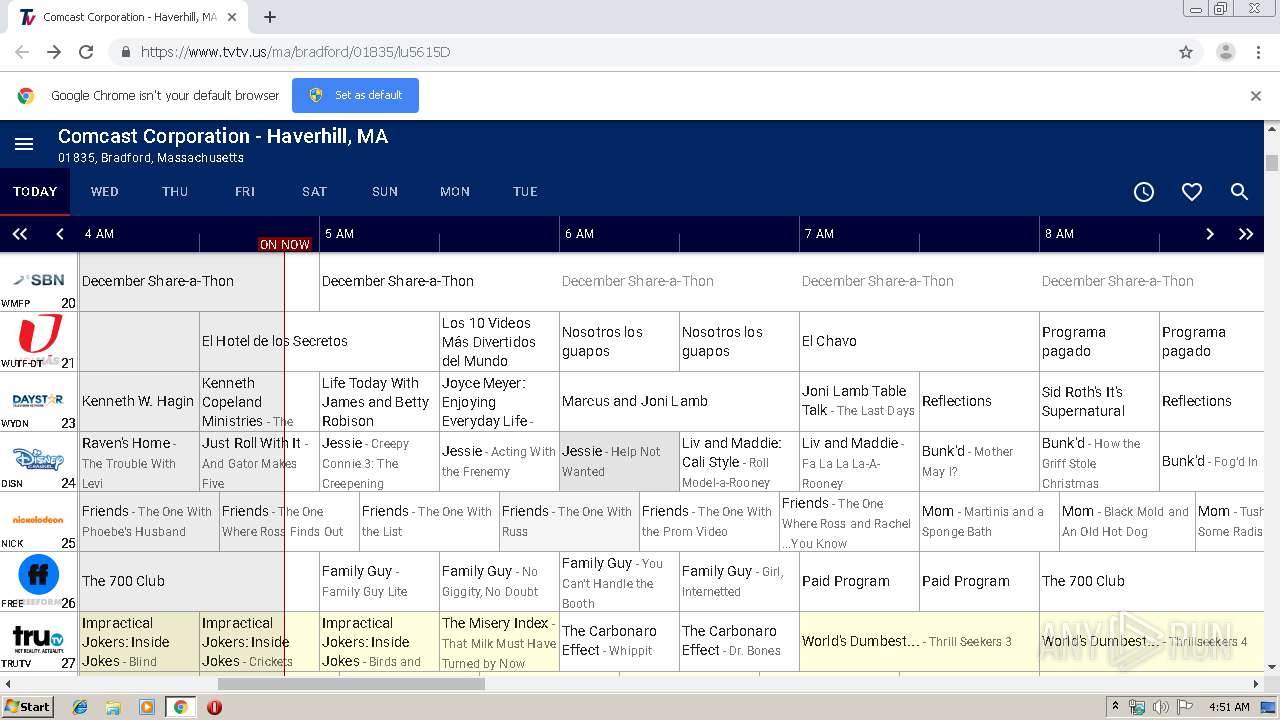1280x720 pixels.
Task: Bookmark this page with star icon
Action: pos(1186,52)
